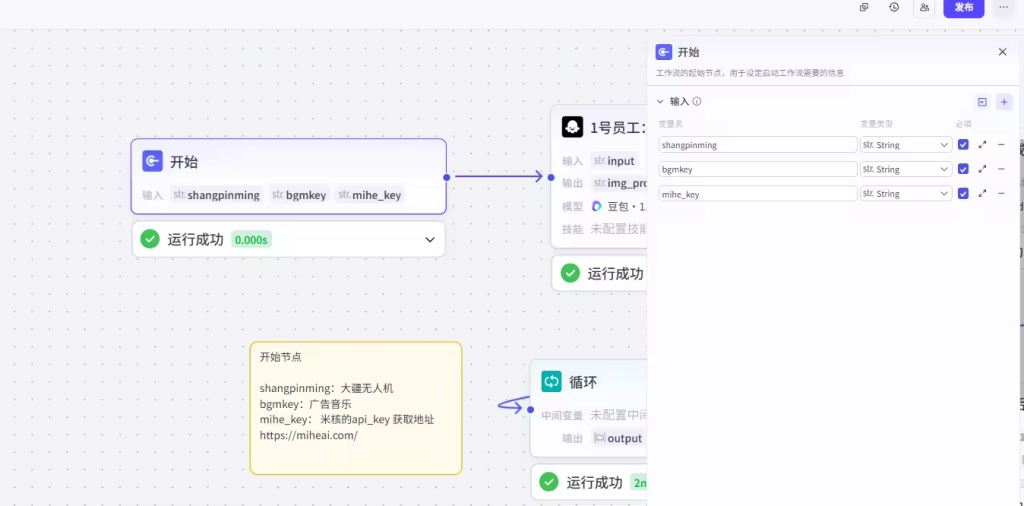
Task: Expand the shangpinming variable editor arrows icon
Action: click(x=983, y=145)
